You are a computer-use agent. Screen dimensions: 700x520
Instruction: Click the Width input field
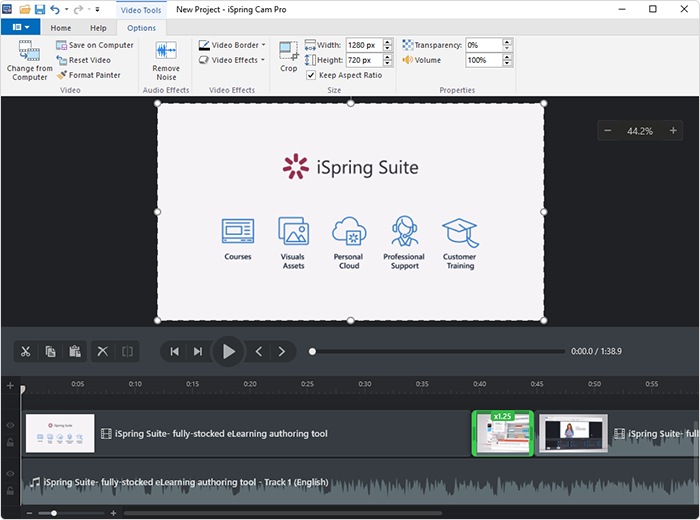click(x=364, y=45)
